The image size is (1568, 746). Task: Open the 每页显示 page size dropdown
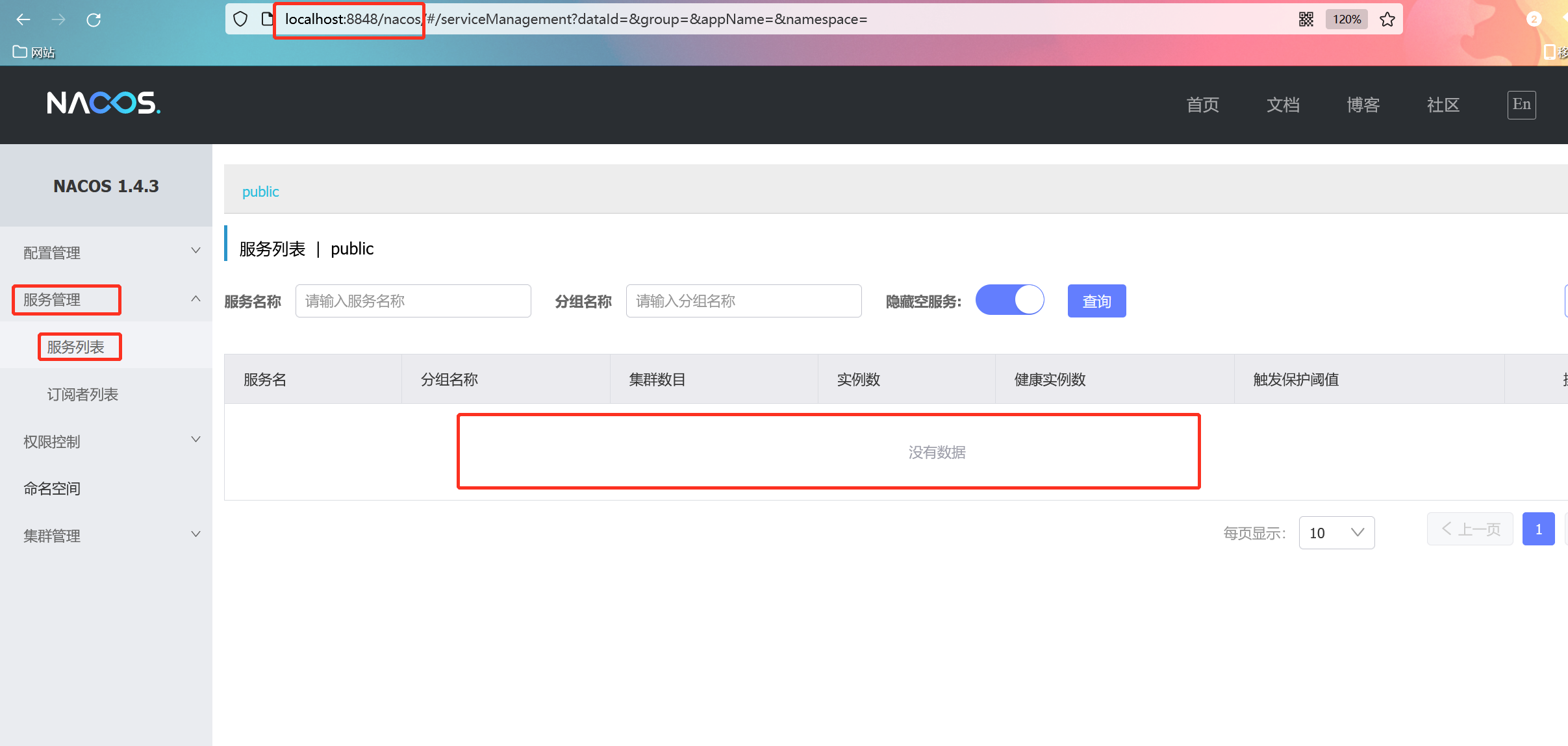pyautogui.click(x=1337, y=532)
